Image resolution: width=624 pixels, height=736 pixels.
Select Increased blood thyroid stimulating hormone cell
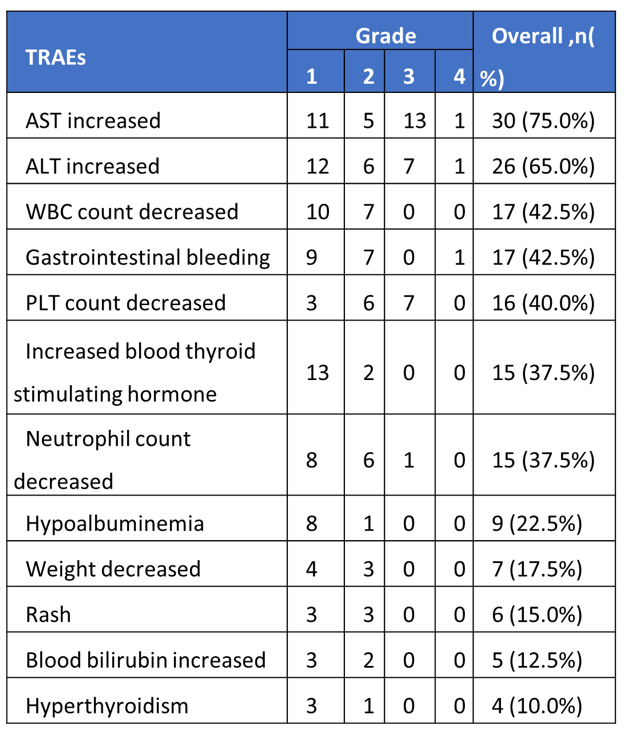click(147, 367)
